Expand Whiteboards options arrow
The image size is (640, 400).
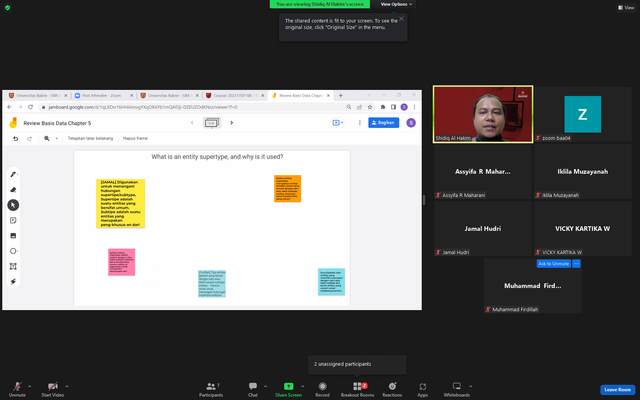tap(471, 386)
